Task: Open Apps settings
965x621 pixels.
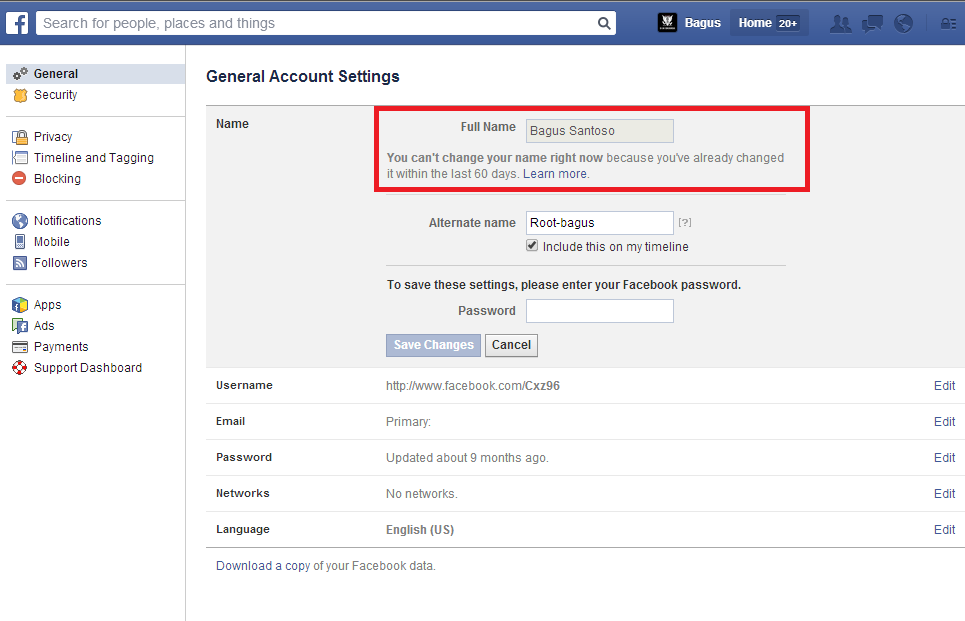Action: (x=47, y=305)
